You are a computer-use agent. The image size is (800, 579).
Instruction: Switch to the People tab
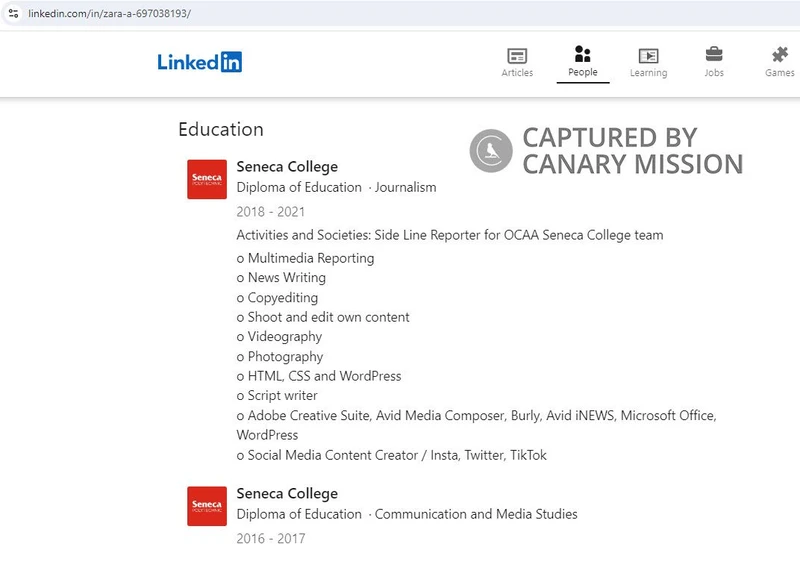583,58
